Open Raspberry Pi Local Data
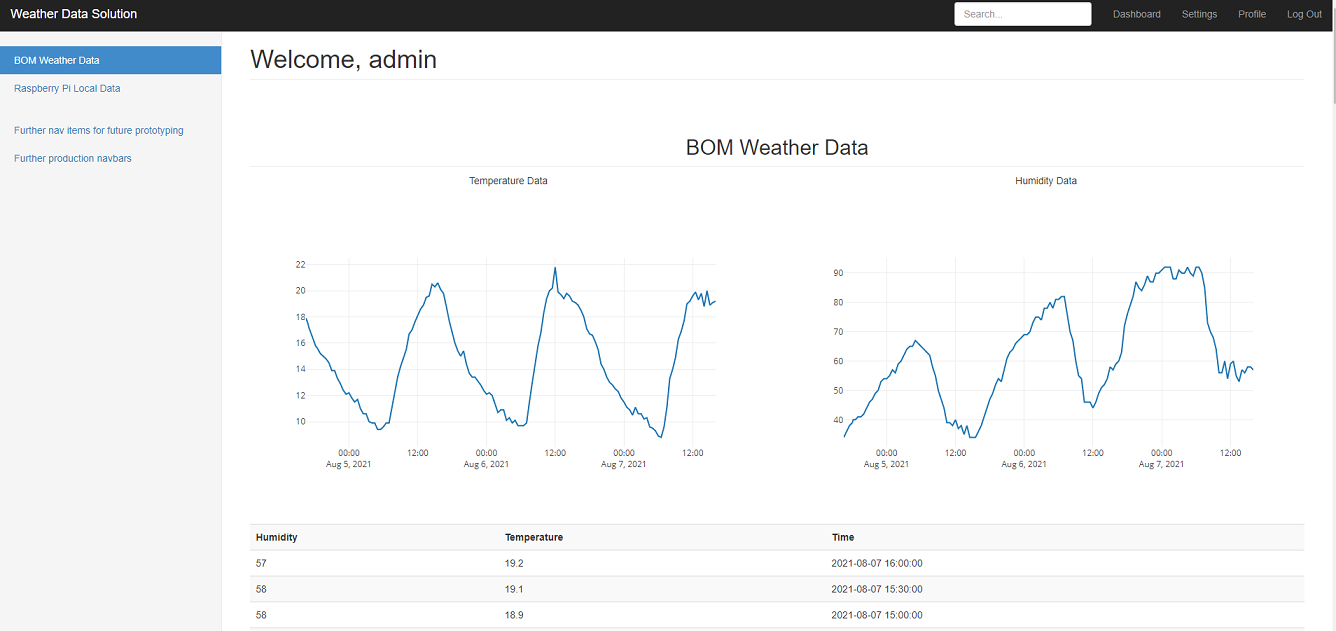 [67, 88]
